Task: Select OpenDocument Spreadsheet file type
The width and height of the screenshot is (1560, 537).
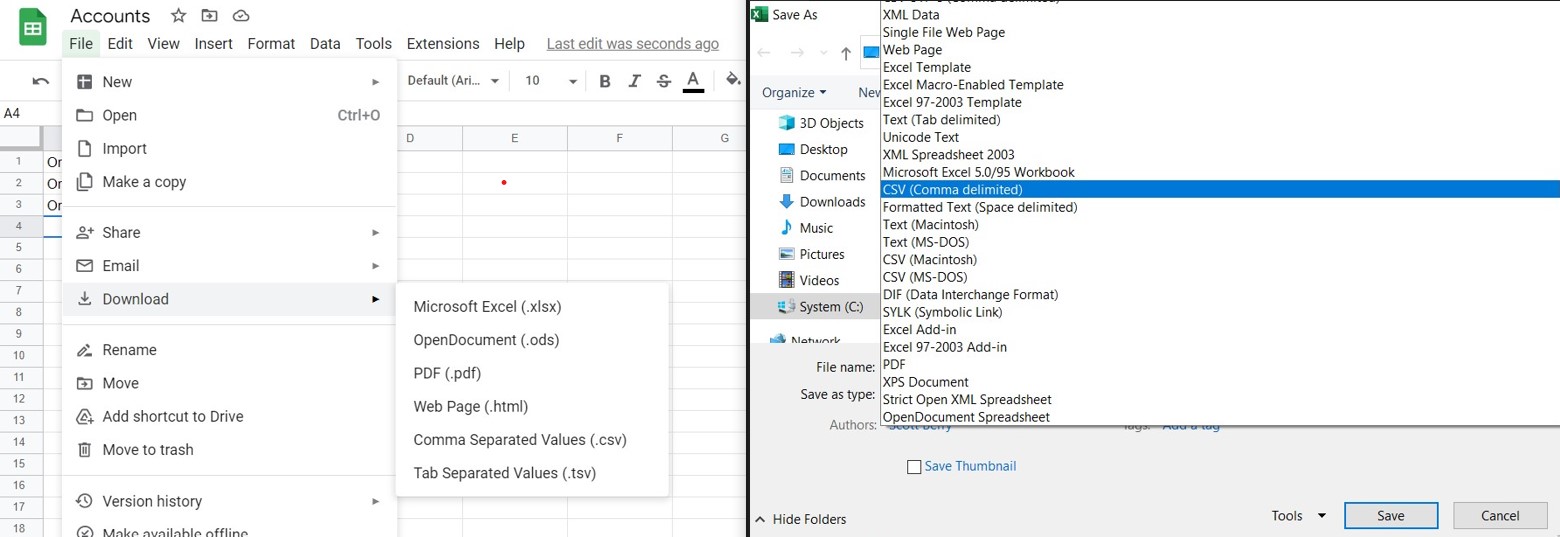Action: (1219, 417)
